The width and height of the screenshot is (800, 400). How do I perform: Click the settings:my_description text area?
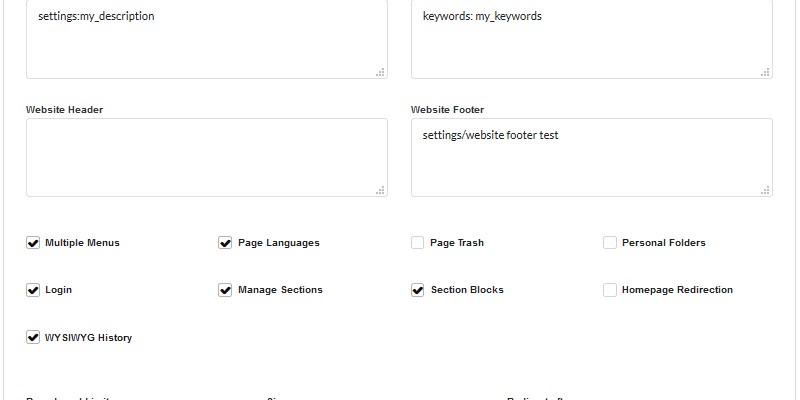point(207,38)
